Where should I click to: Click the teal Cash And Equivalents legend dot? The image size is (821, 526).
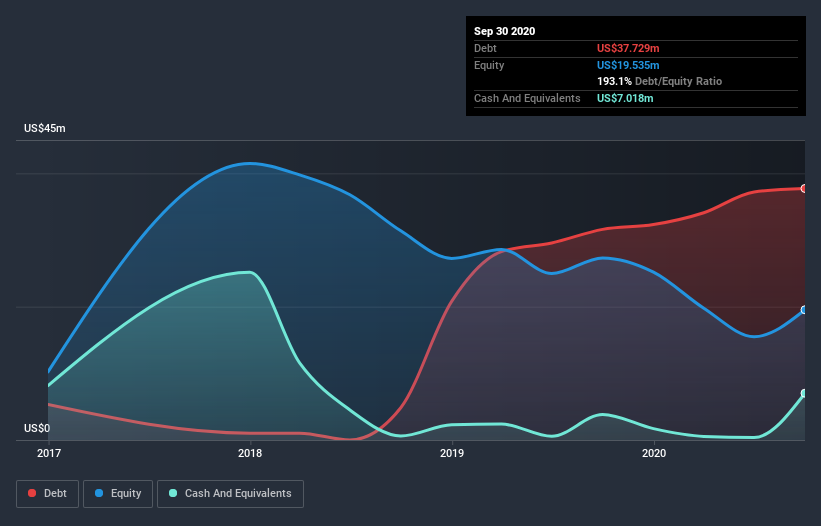173,493
